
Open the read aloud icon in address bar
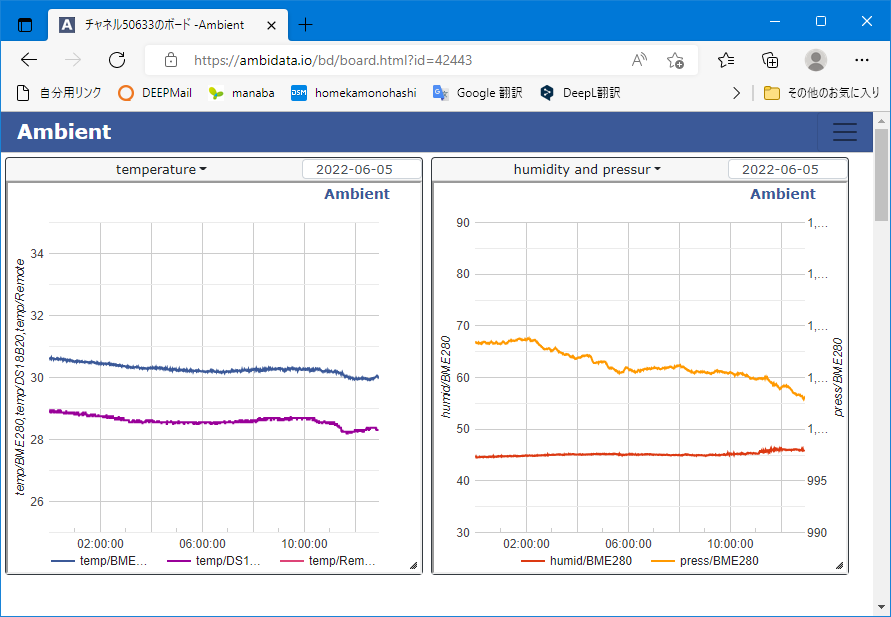click(x=639, y=60)
